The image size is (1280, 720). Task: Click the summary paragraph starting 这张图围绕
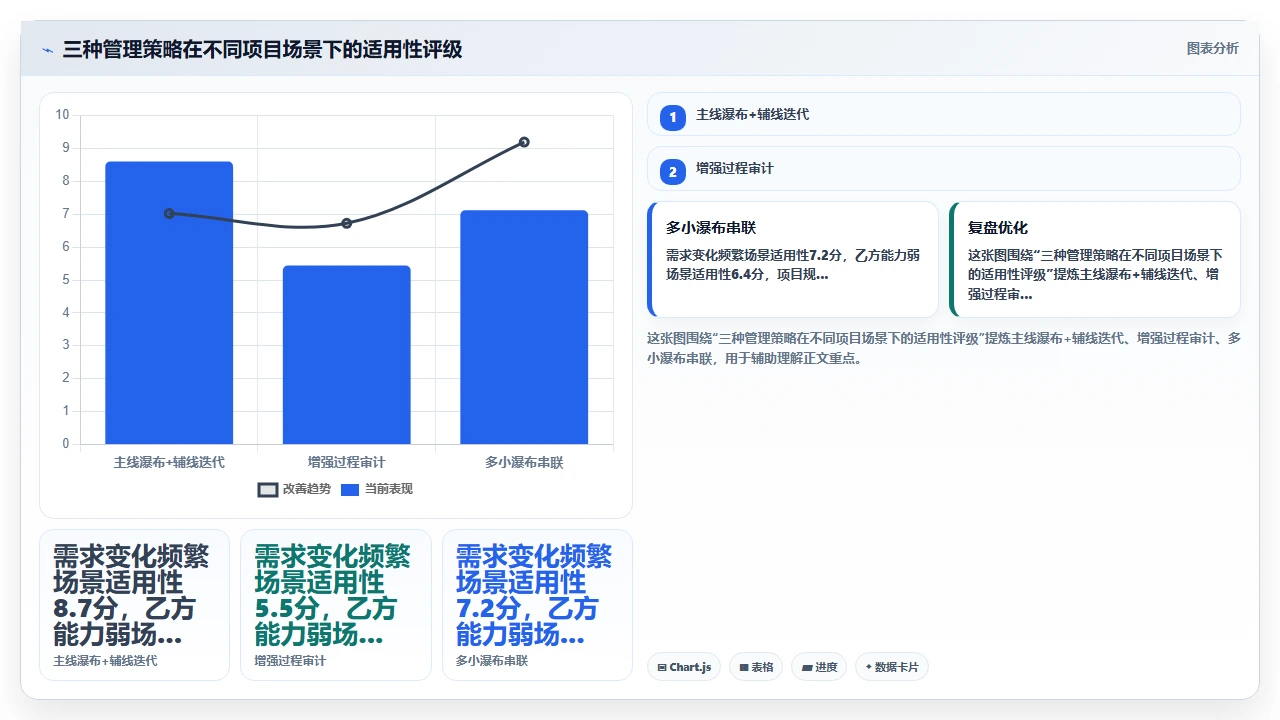point(944,348)
